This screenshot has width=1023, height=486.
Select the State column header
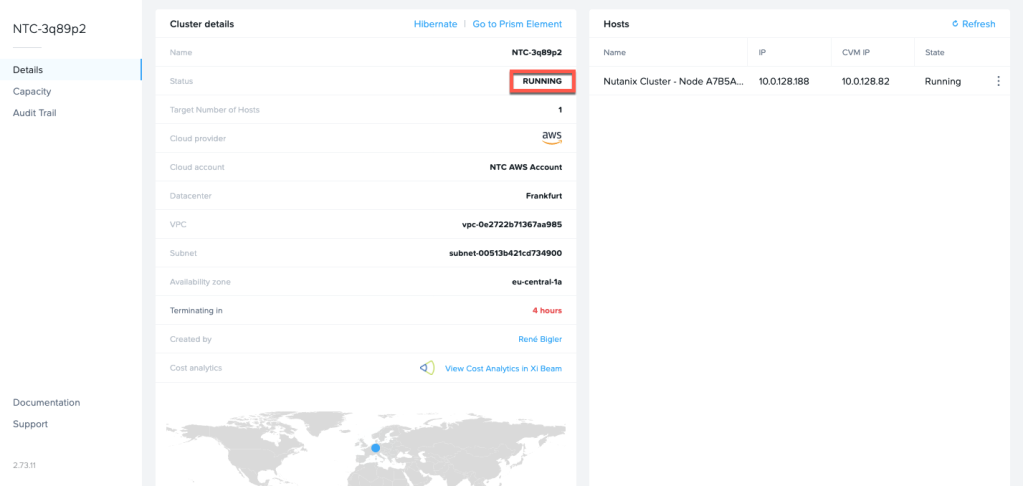coord(934,52)
